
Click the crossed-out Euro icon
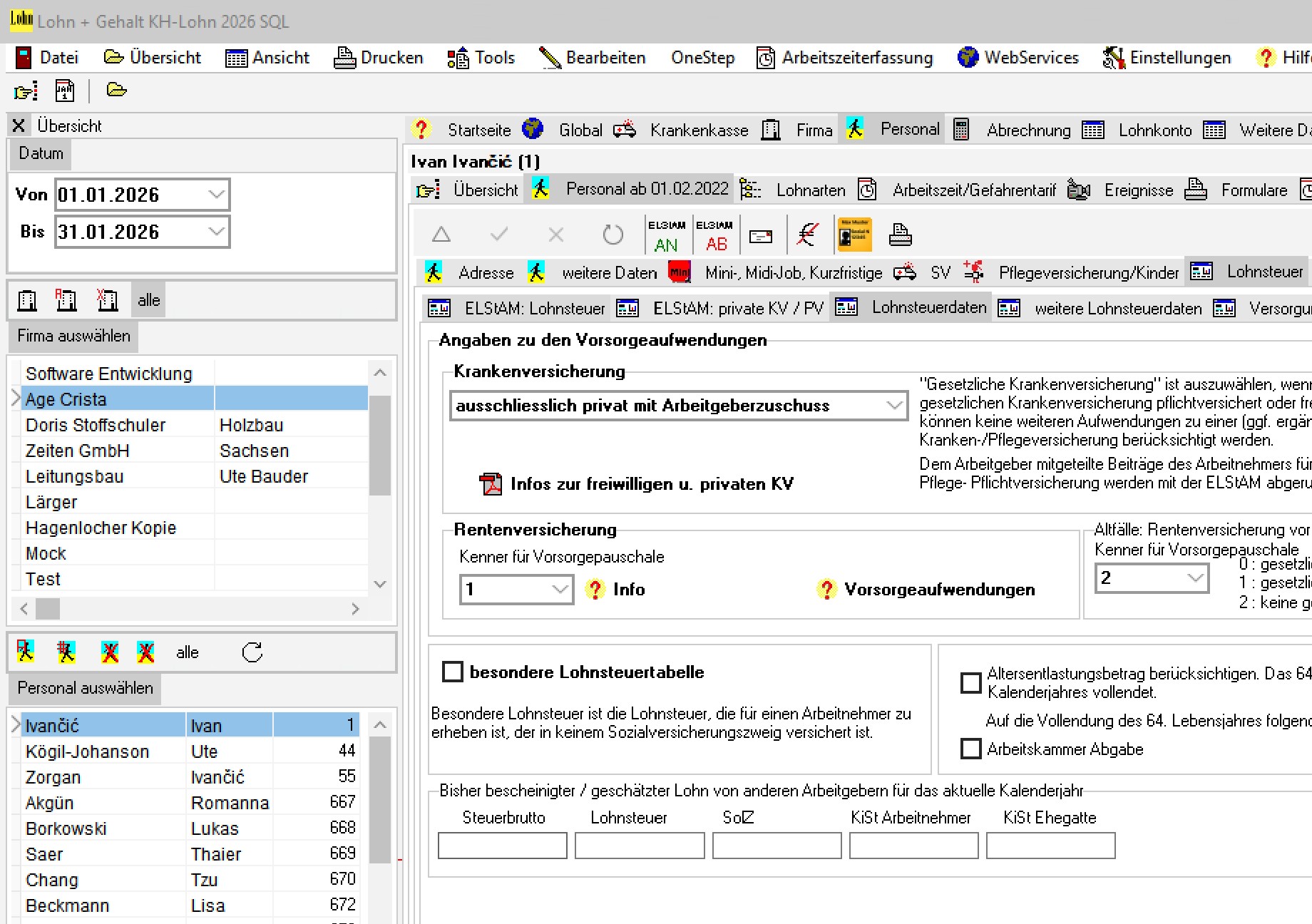coord(807,235)
